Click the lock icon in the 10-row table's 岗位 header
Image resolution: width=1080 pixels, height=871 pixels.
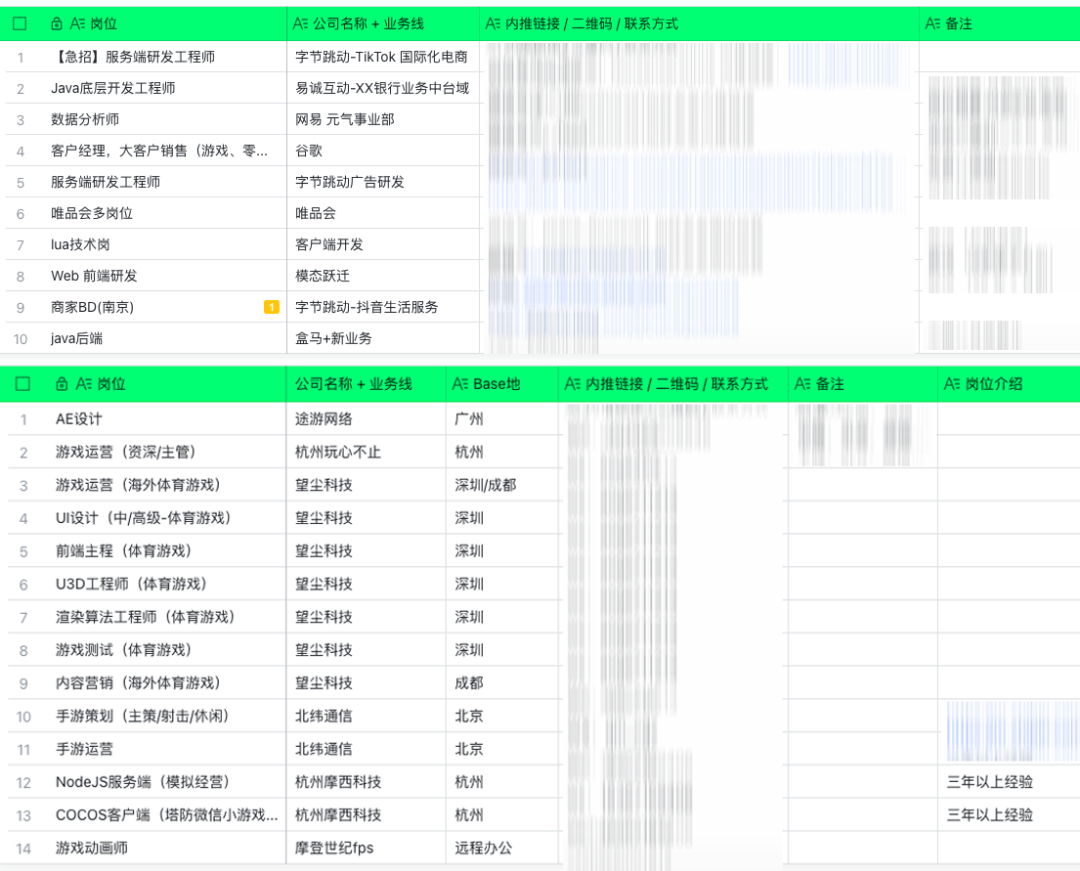56,24
